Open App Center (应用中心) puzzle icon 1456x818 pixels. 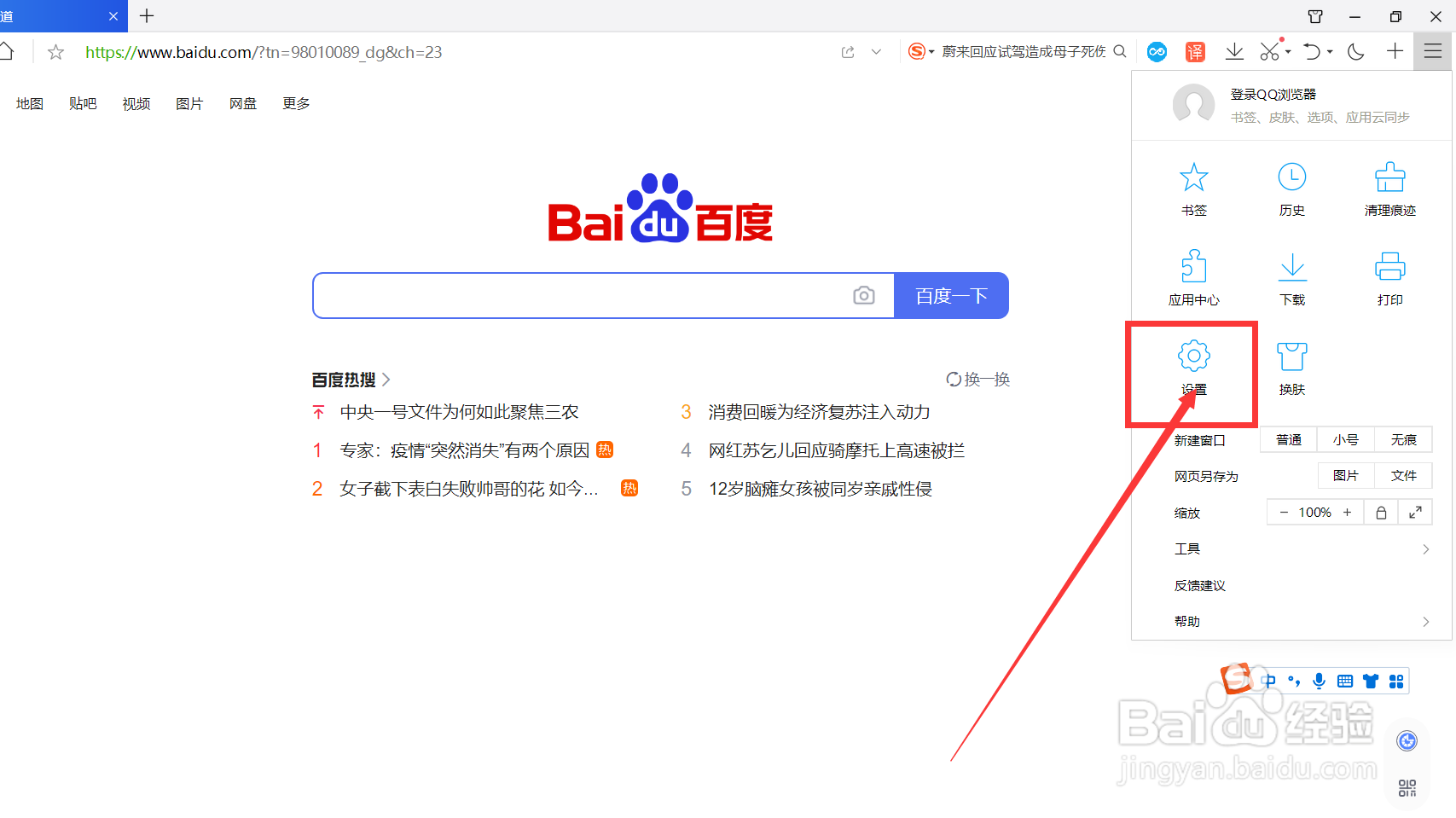1193,266
